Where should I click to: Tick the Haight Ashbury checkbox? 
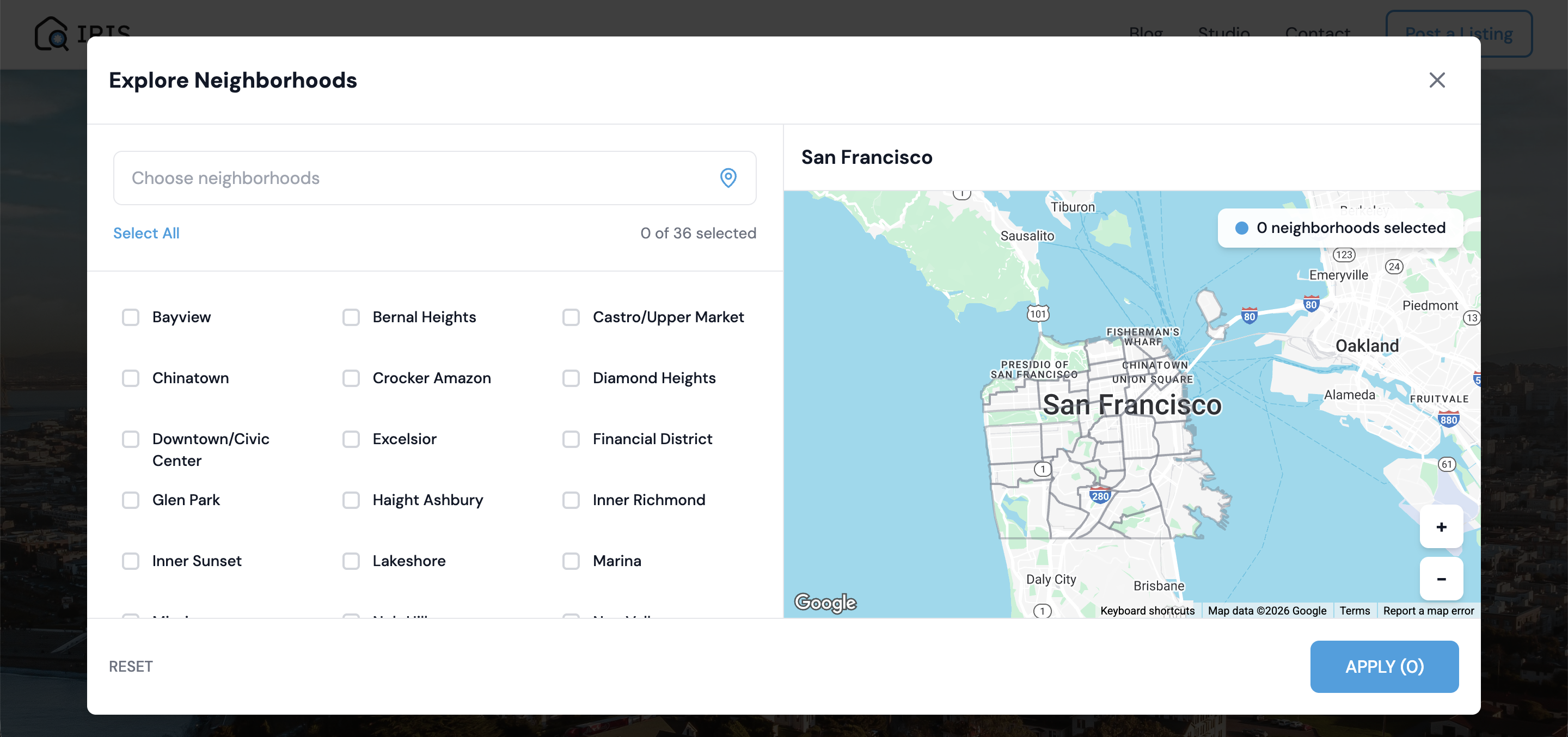coord(351,500)
